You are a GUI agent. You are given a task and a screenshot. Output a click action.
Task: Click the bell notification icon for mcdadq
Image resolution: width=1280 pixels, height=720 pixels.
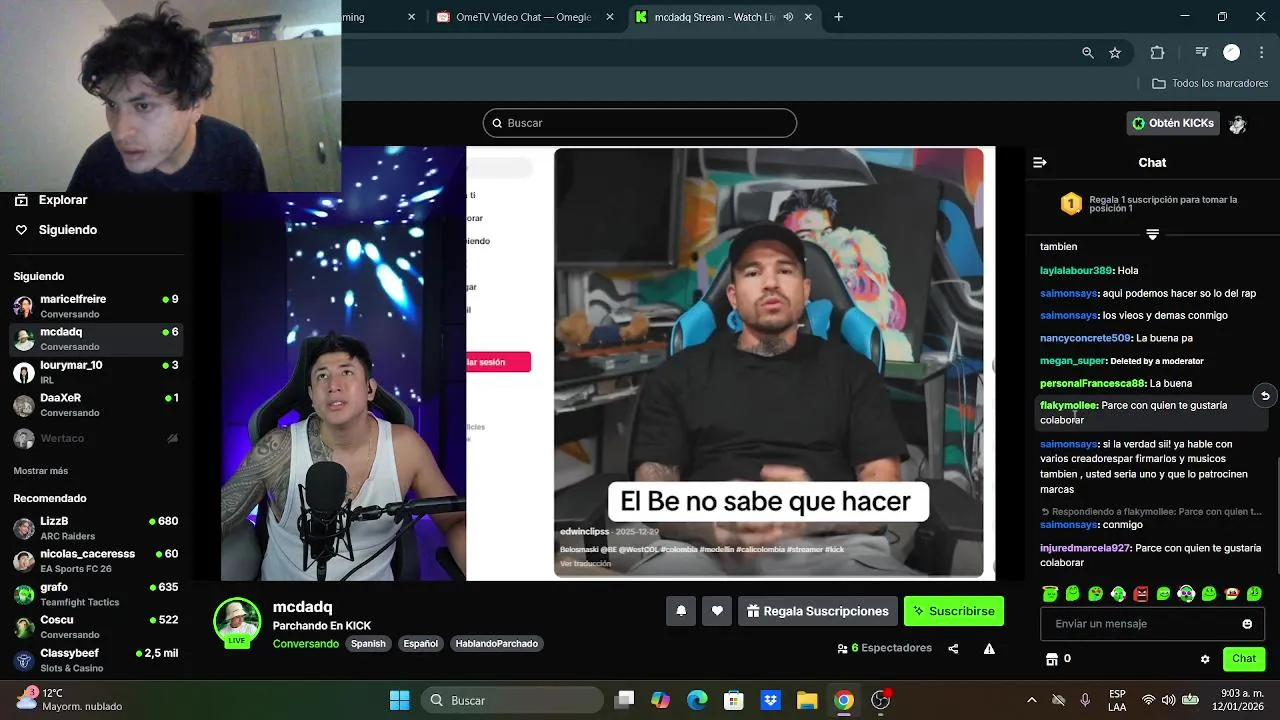[681, 611]
